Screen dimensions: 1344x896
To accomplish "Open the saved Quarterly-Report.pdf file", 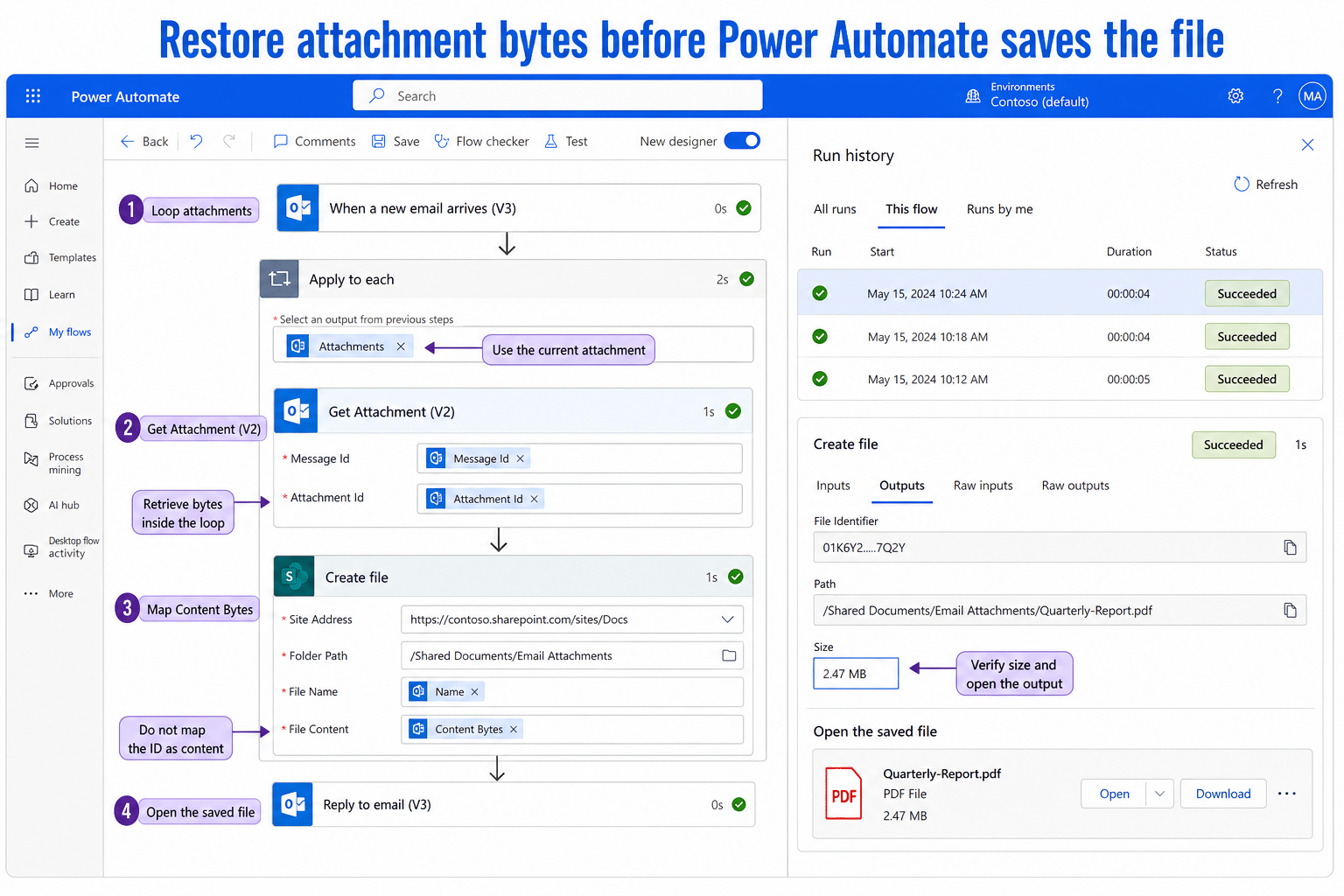I will [1114, 794].
